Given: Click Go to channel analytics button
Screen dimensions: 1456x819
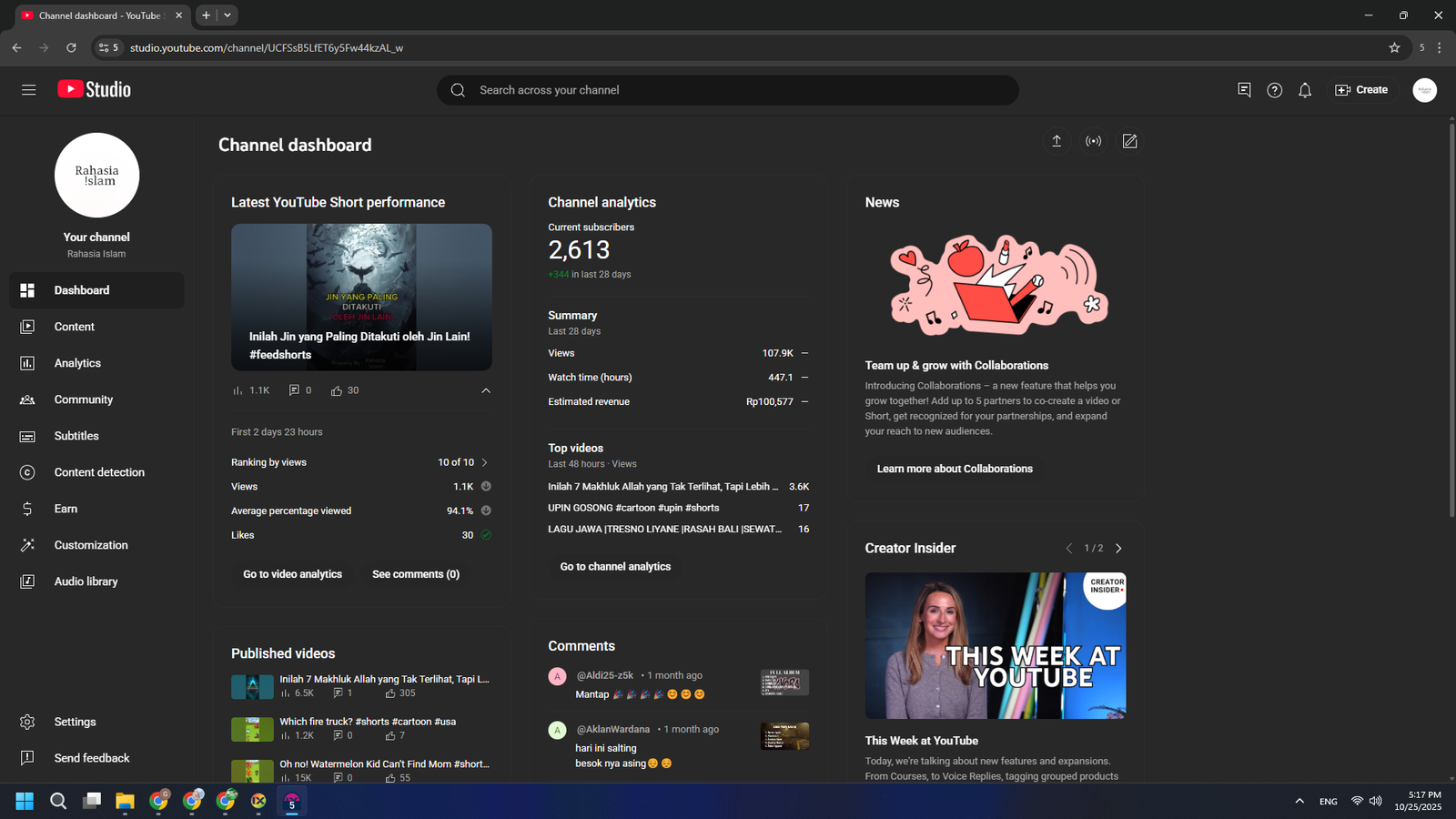Looking at the screenshot, I should point(615,566).
